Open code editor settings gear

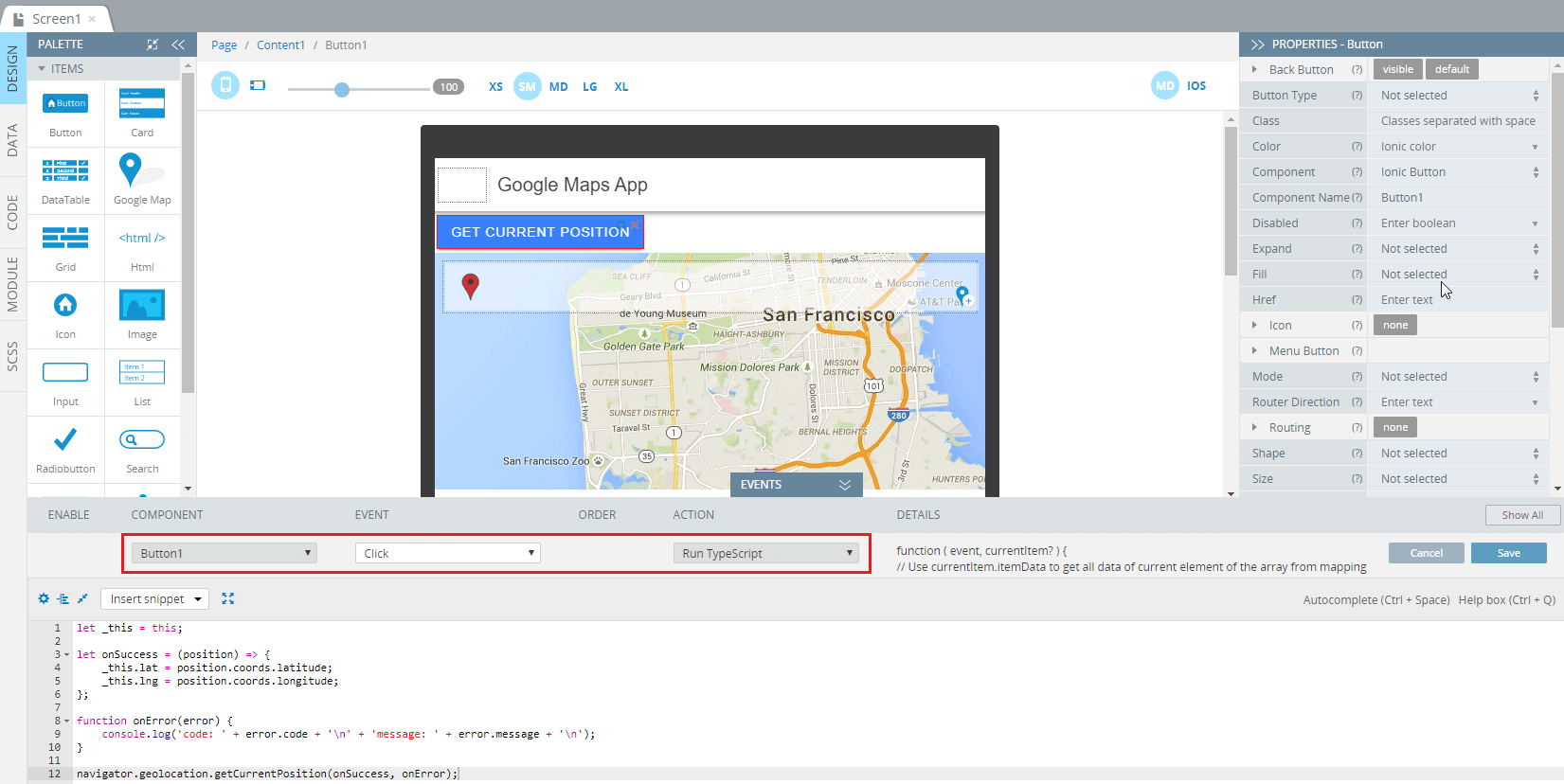click(x=44, y=598)
